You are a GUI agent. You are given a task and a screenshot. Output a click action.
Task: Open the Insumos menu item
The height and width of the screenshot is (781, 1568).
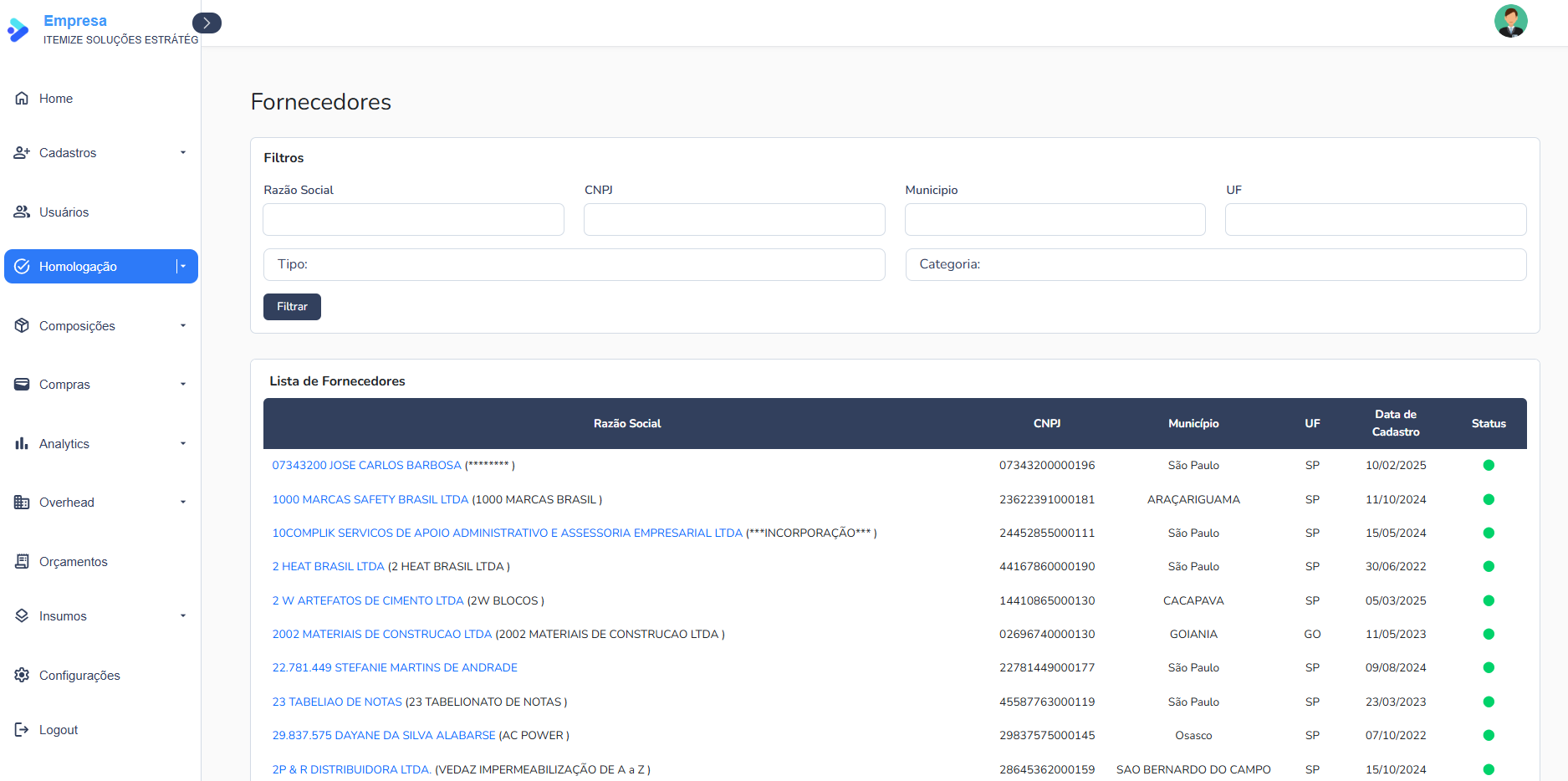[63, 616]
